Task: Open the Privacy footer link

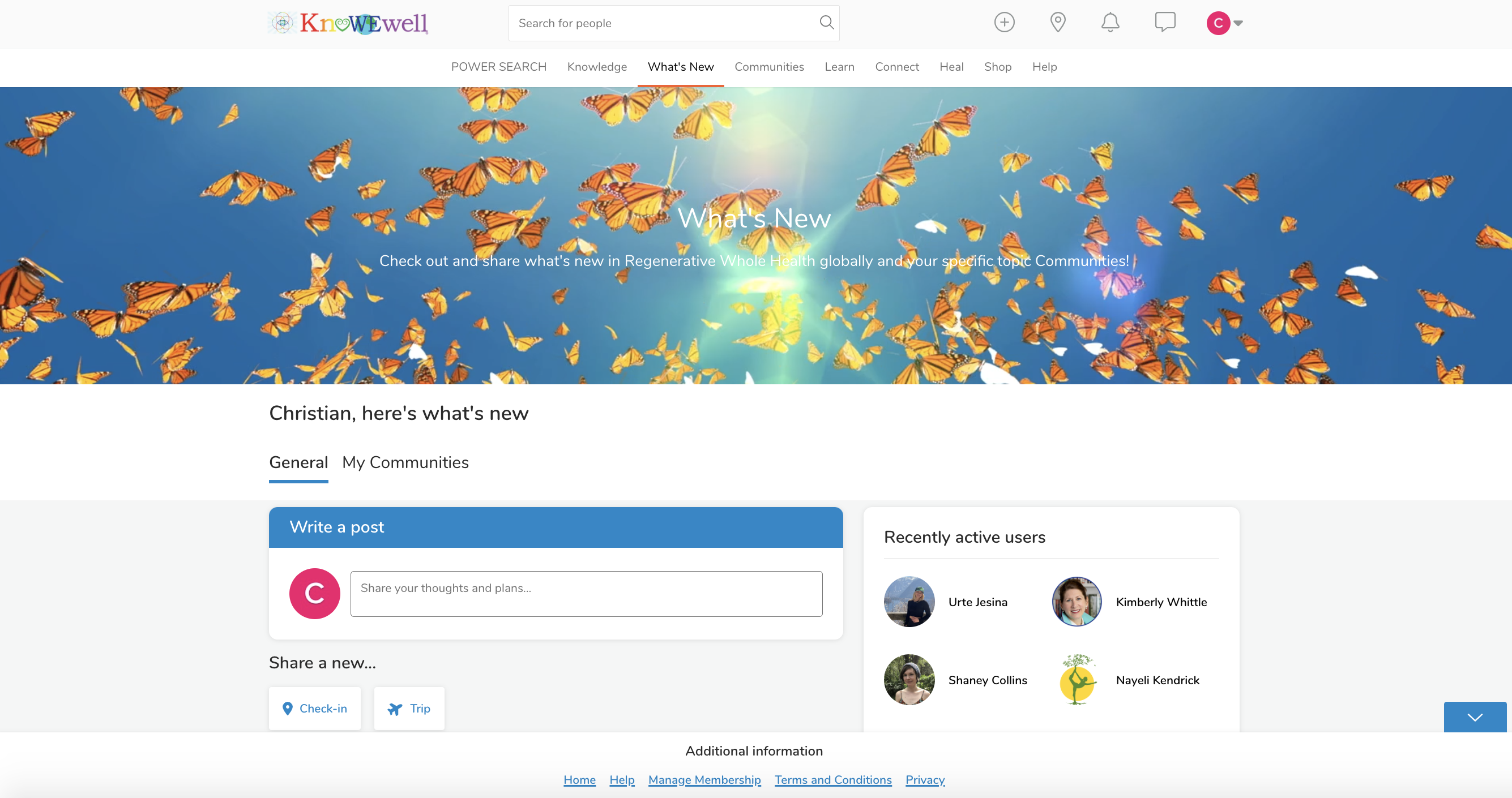Action: point(925,780)
